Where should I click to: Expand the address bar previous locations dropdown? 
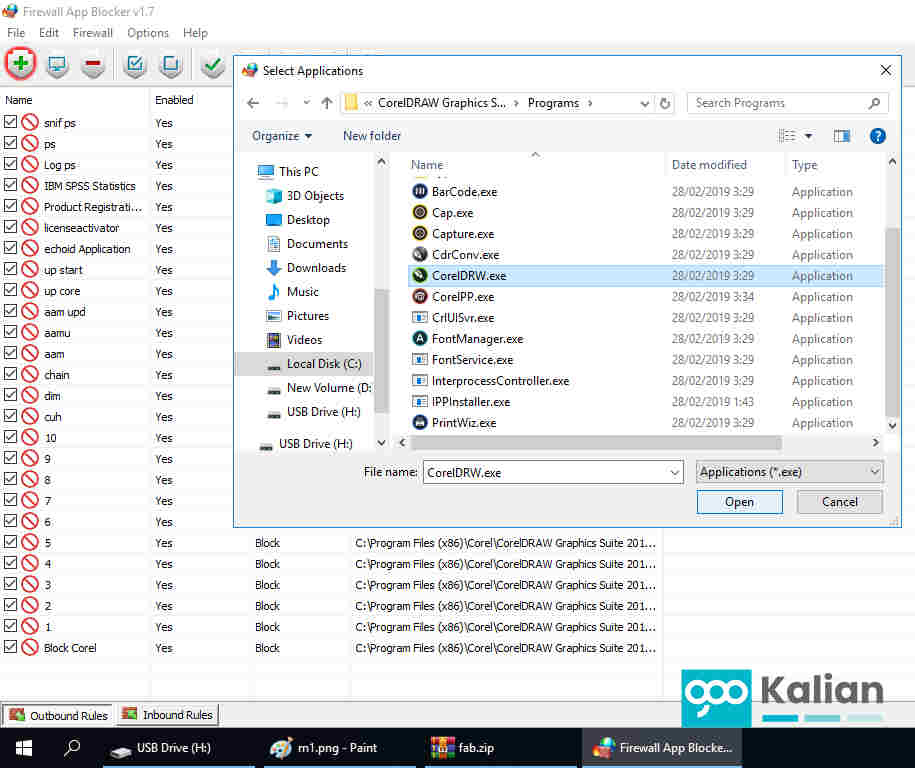tap(644, 103)
